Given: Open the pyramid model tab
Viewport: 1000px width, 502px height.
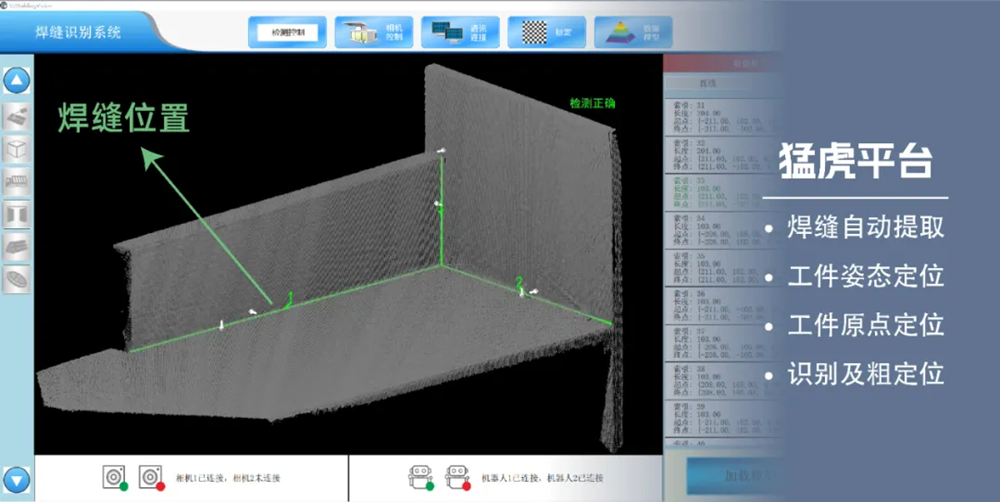Looking at the screenshot, I should 633,32.
